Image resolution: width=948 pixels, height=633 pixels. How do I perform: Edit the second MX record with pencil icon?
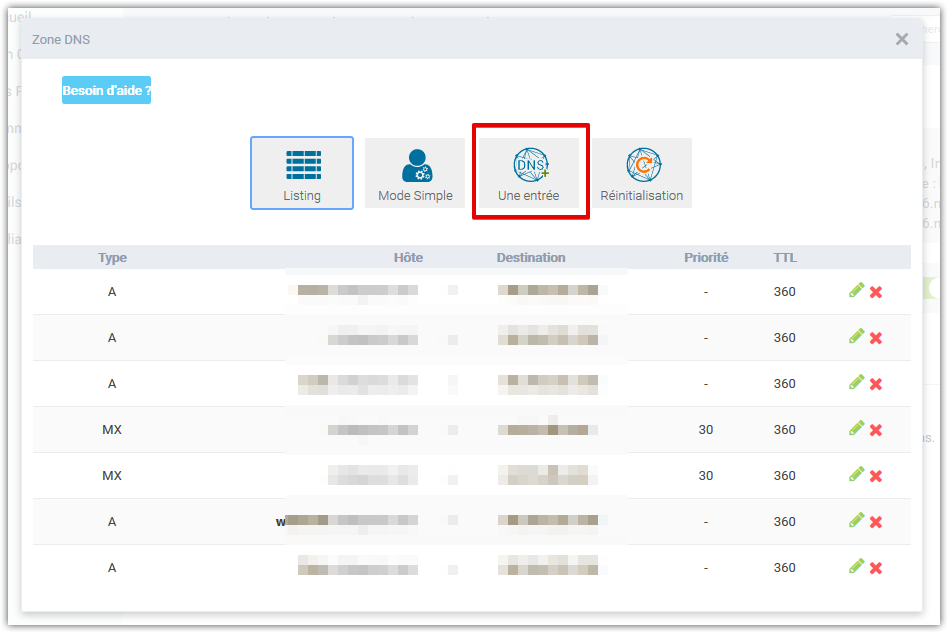click(x=856, y=475)
